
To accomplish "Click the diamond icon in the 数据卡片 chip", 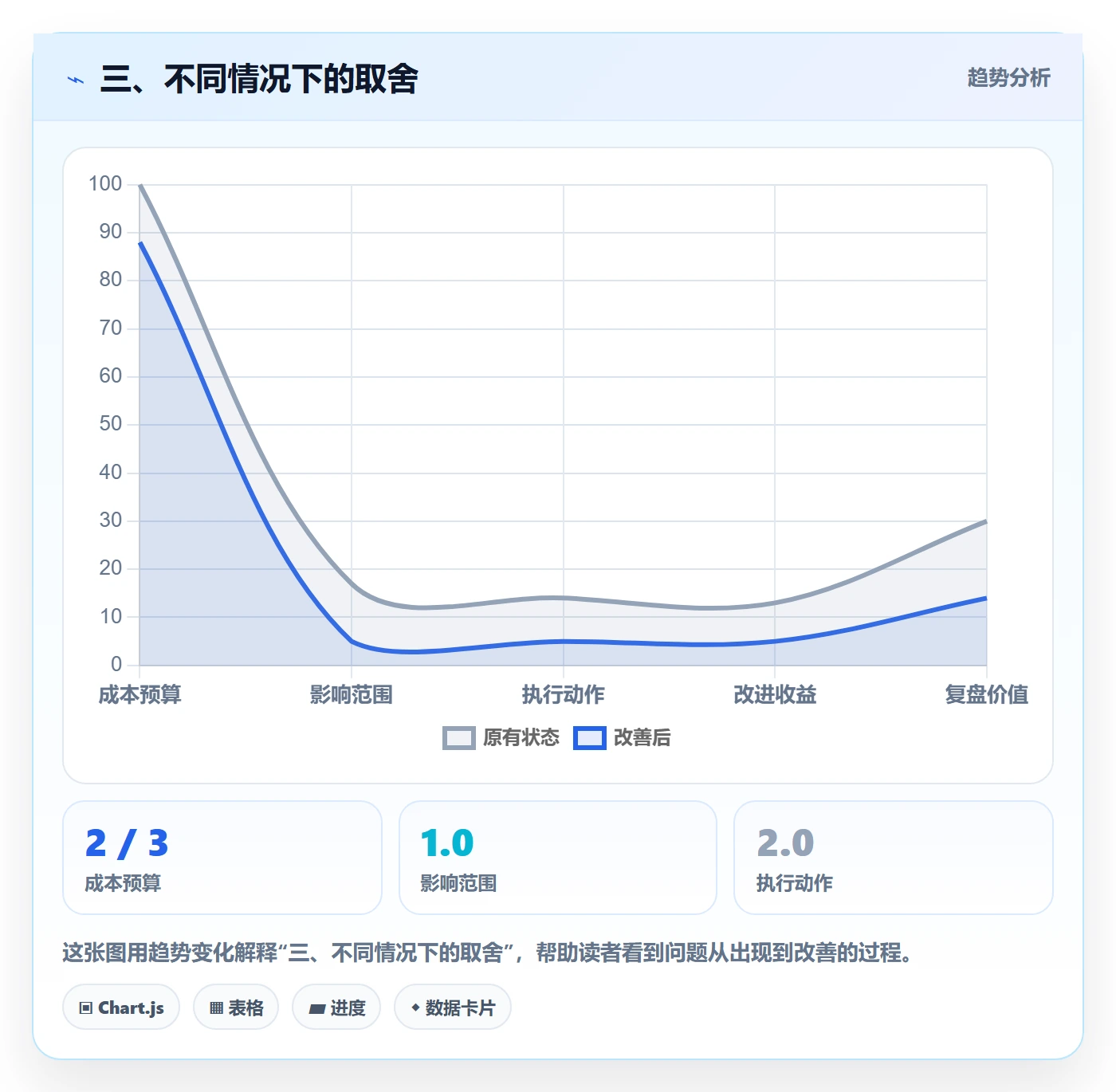I will (415, 1008).
